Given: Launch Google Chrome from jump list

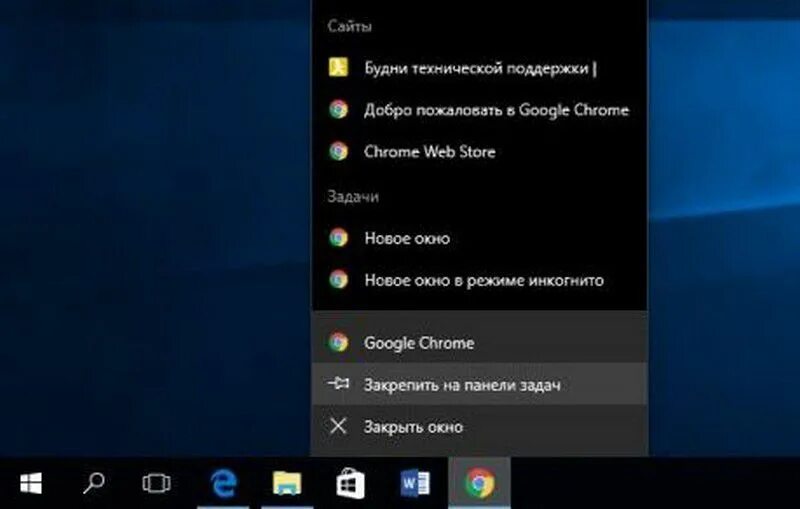Looking at the screenshot, I should [480, 342].
